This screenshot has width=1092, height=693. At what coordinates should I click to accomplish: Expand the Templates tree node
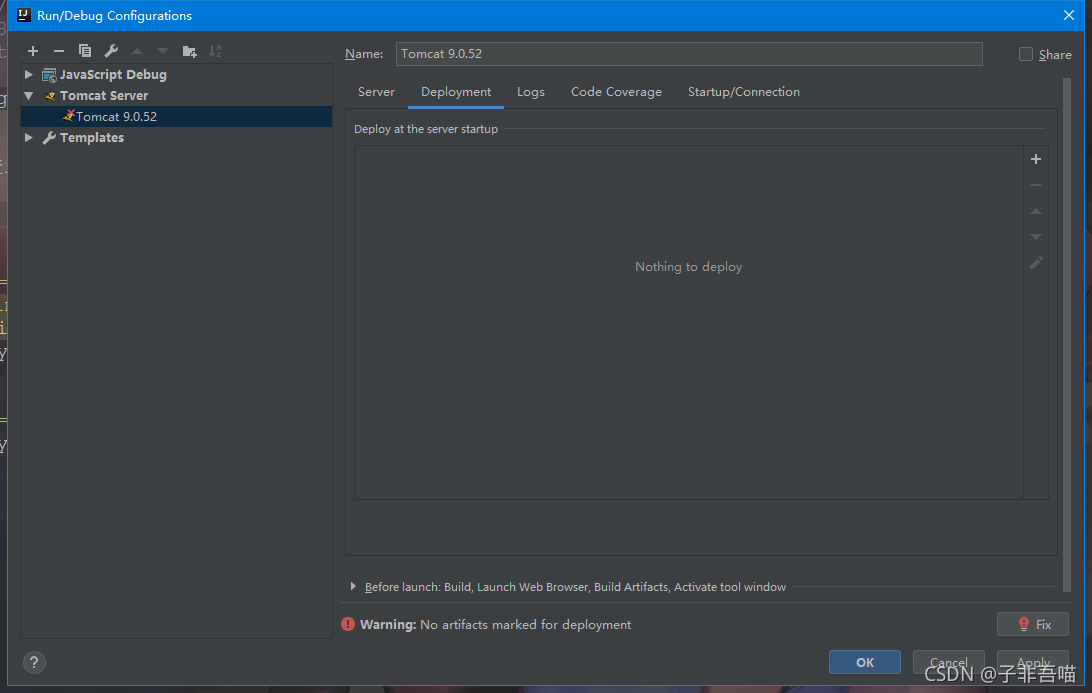(29, 137)
